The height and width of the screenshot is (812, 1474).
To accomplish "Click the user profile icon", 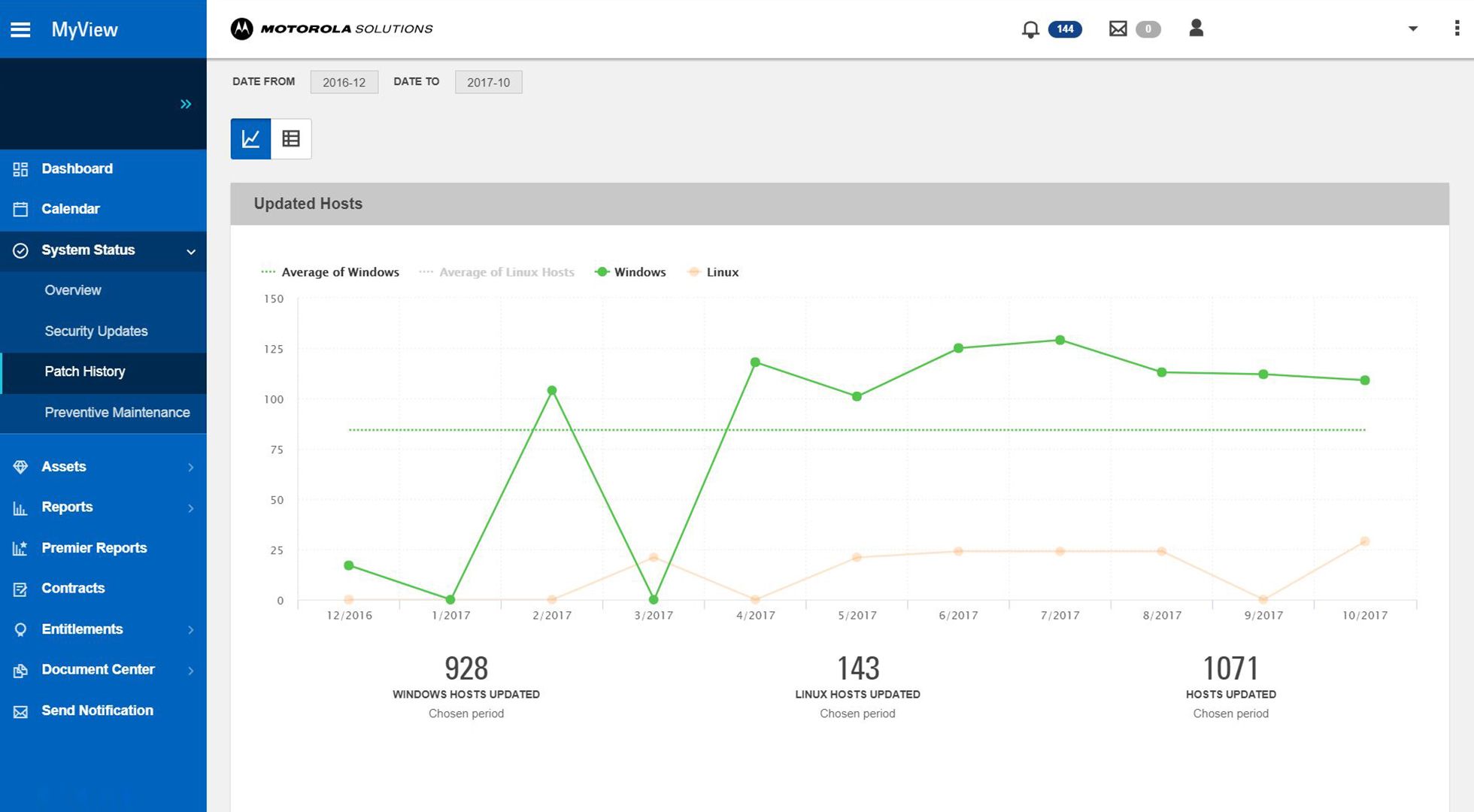I will (x=1196, y=29).
